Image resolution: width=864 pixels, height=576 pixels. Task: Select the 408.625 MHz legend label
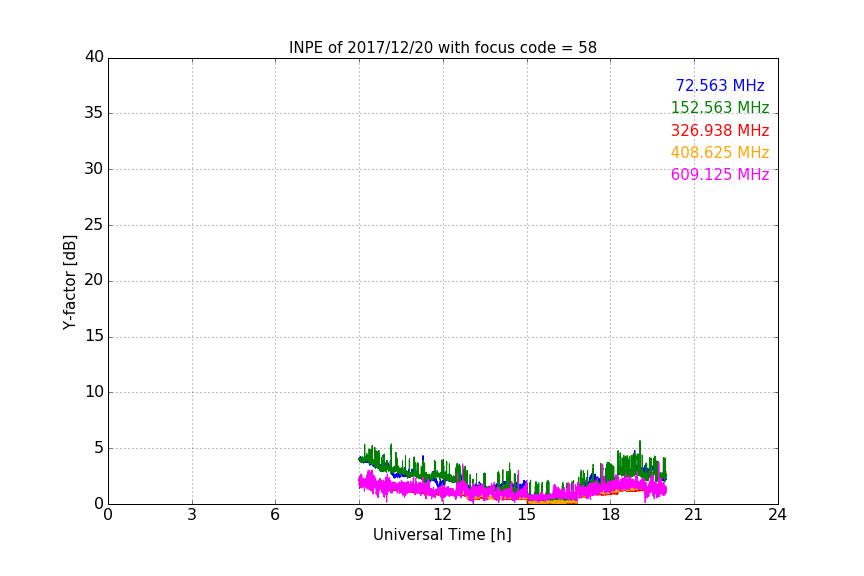(x=720, y=153)
